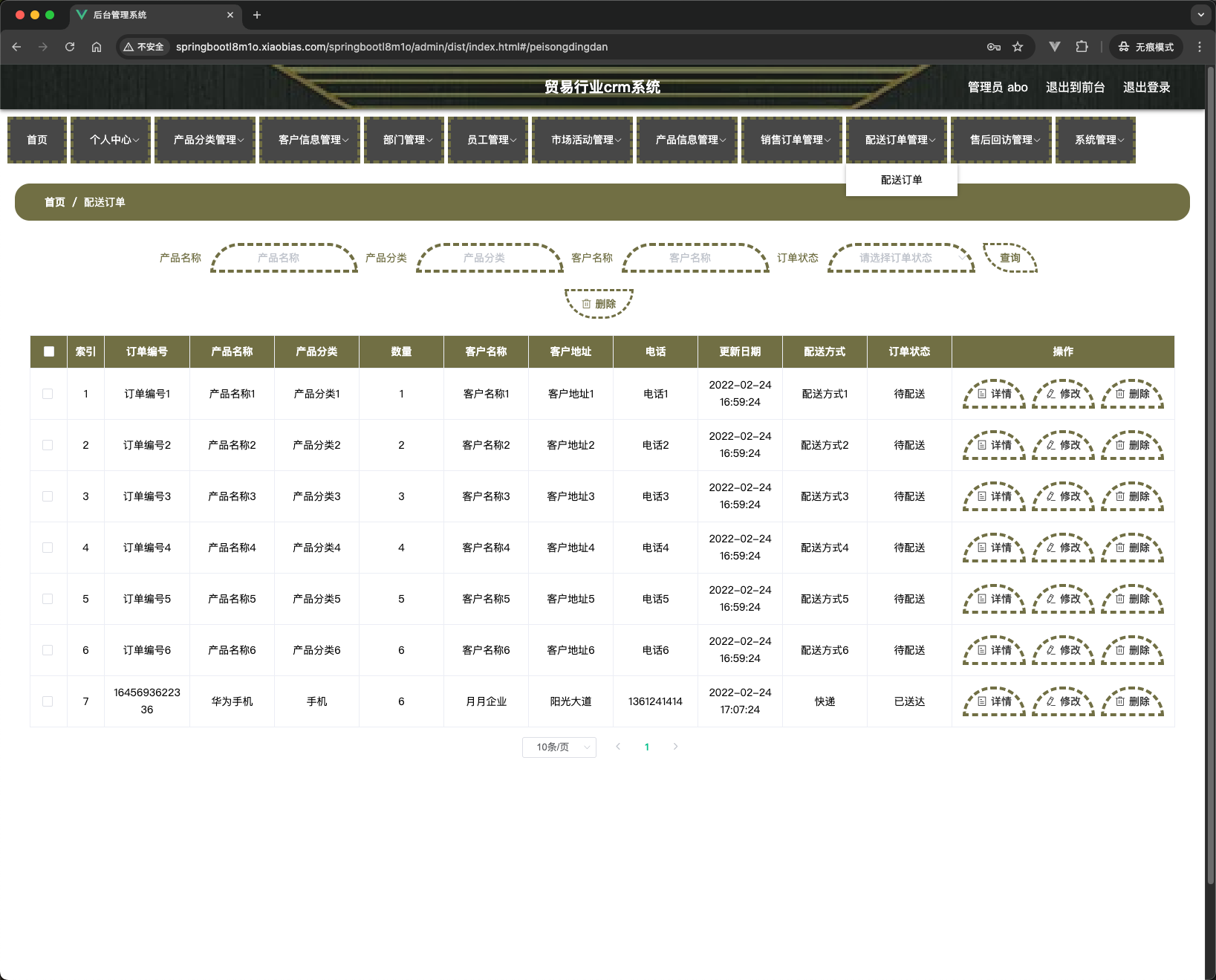Open the tab search chevron at top right
The height and width of the screenshot is (980, 1216).
(1201, 15)
